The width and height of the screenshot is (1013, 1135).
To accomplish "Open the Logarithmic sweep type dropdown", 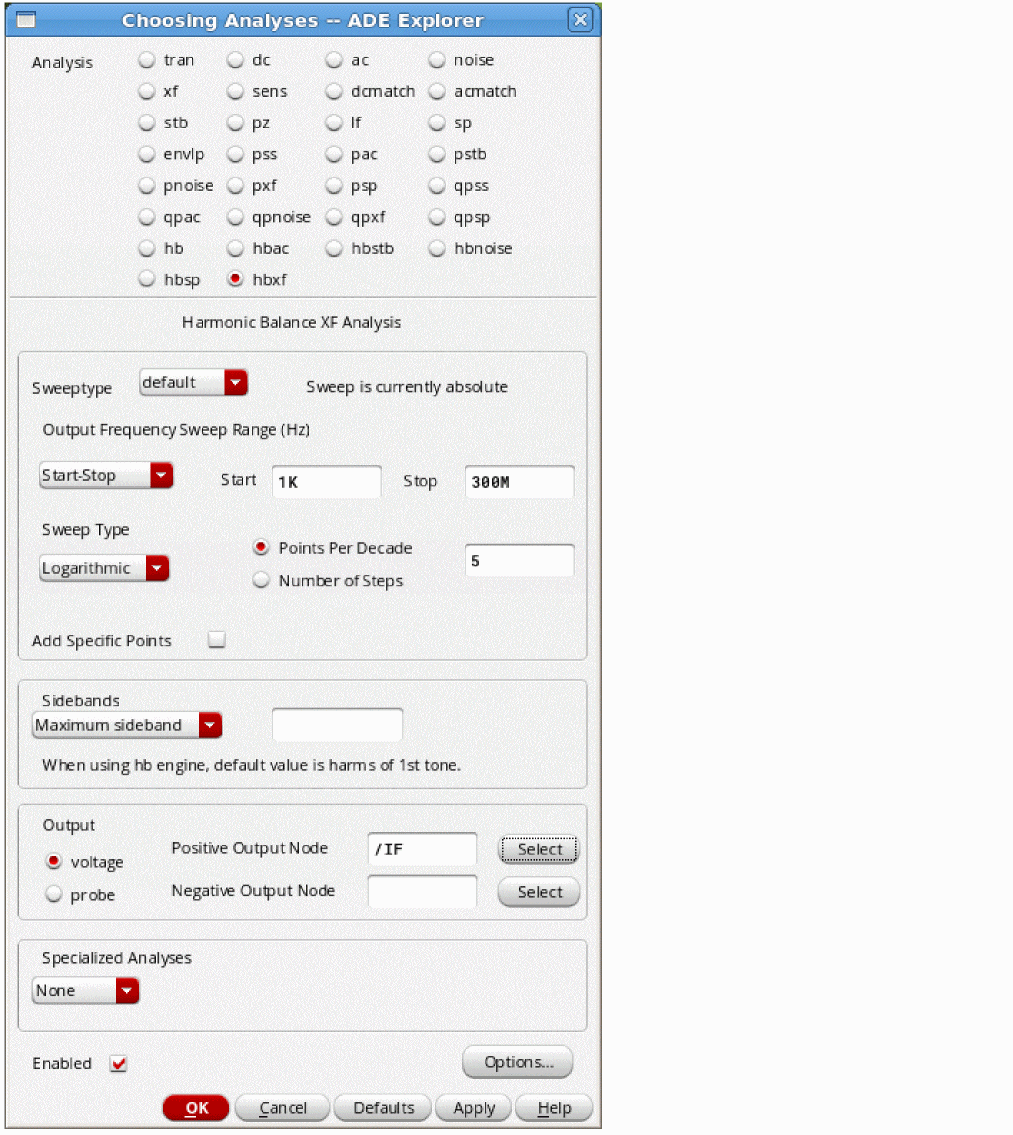I will 104,568.
